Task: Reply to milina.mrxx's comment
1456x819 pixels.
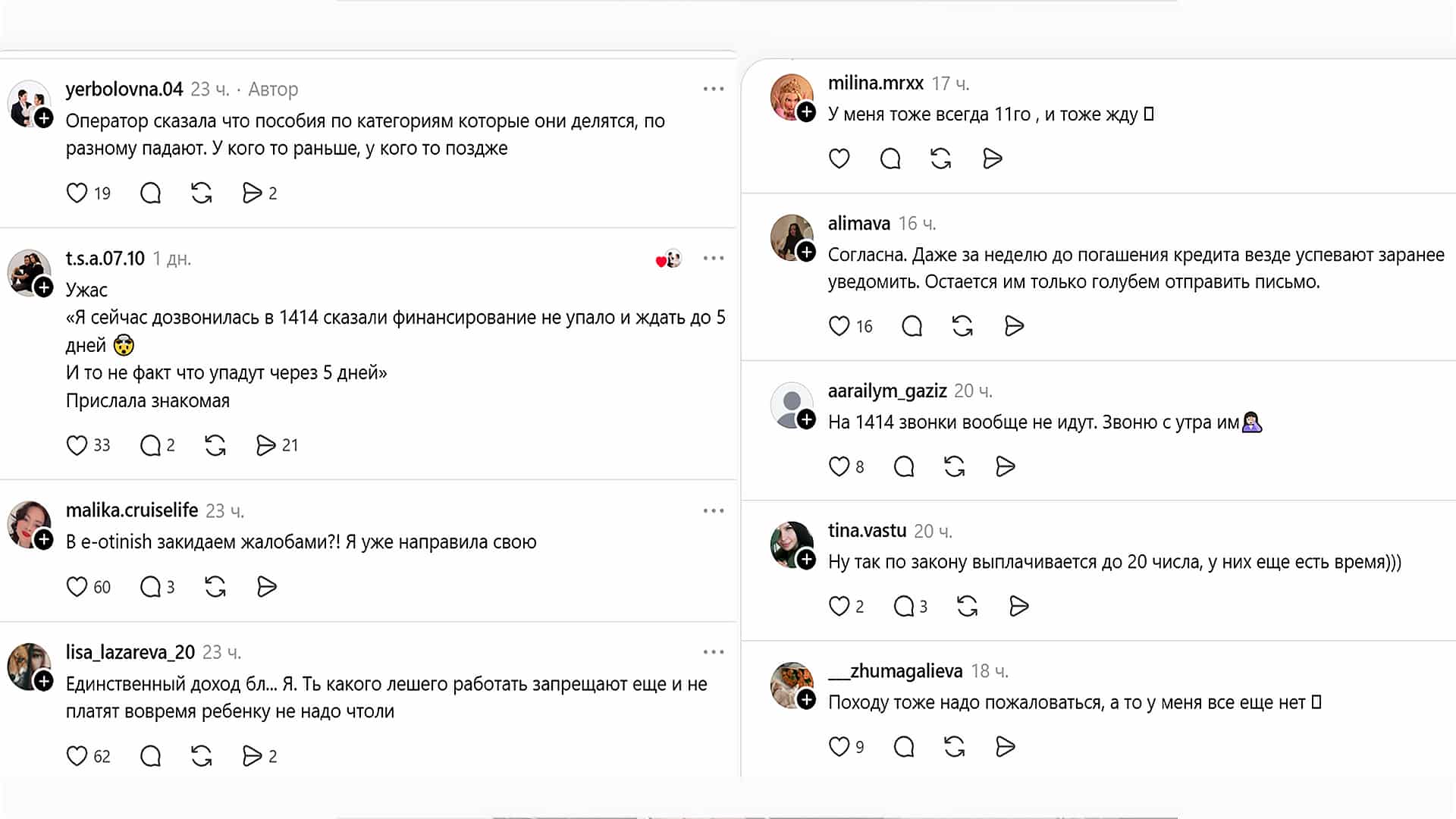Action: (x=890, y=158)
